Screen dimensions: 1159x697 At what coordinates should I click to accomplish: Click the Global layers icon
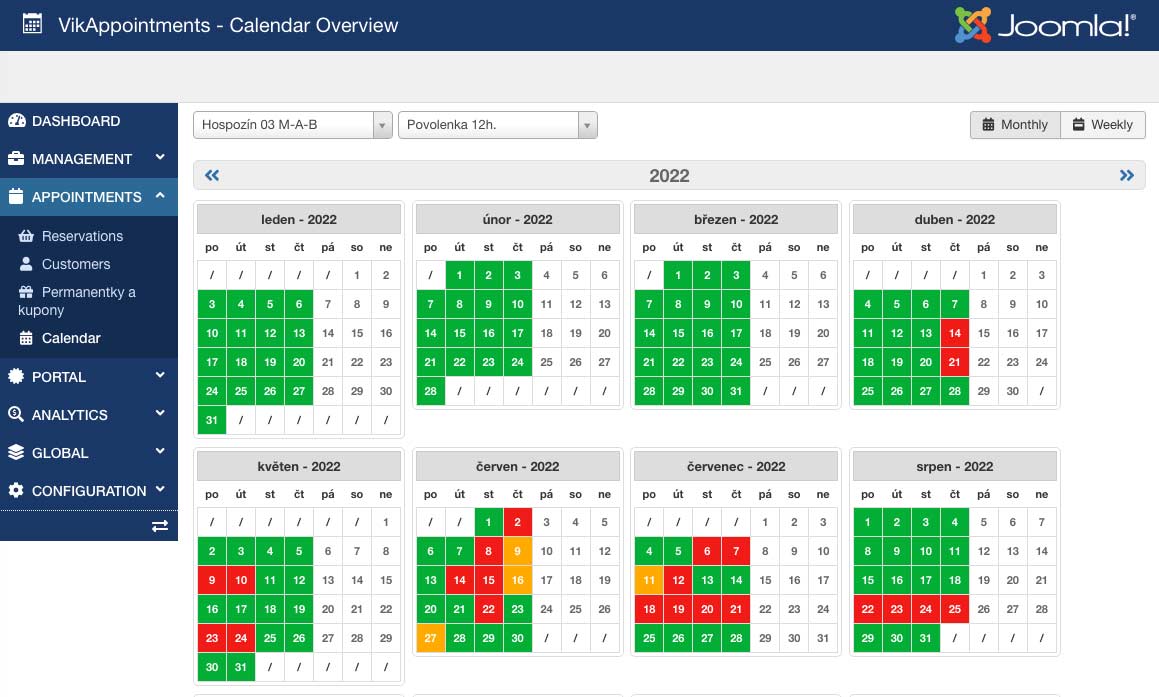click(x=16, y=452)
